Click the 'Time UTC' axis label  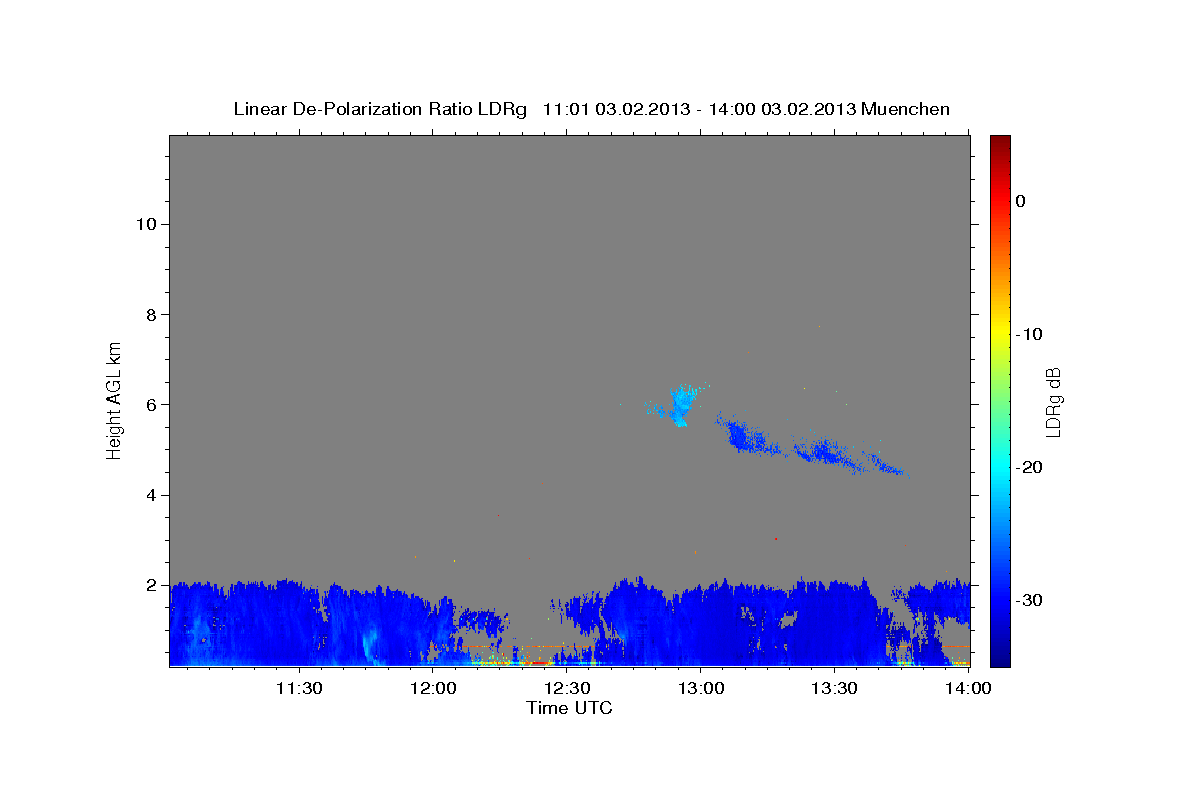coord(569,708)
